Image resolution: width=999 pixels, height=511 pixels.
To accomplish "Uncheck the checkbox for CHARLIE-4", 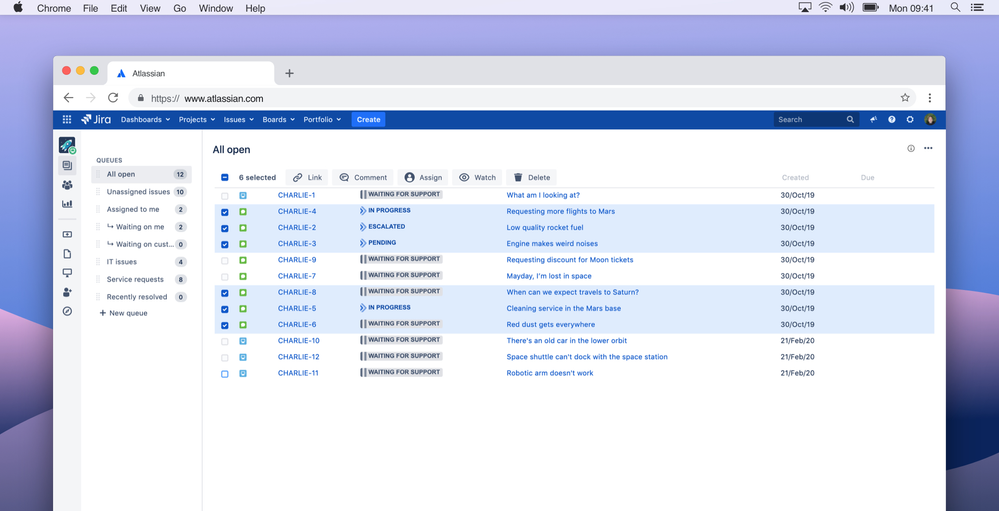I will coord(225,212).
